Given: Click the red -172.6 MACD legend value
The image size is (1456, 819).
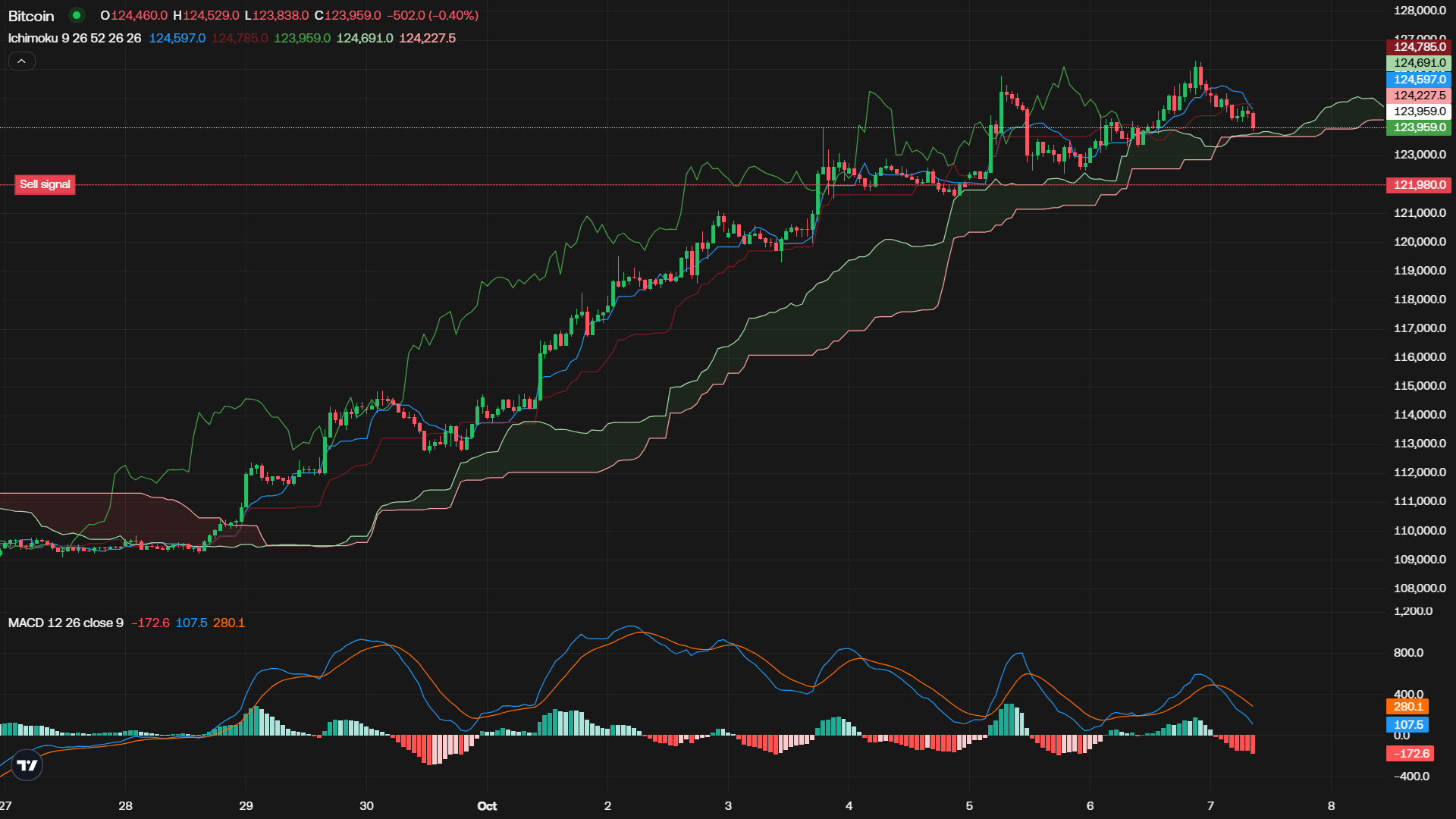Looking at the screenshot, I should point(150,623).
